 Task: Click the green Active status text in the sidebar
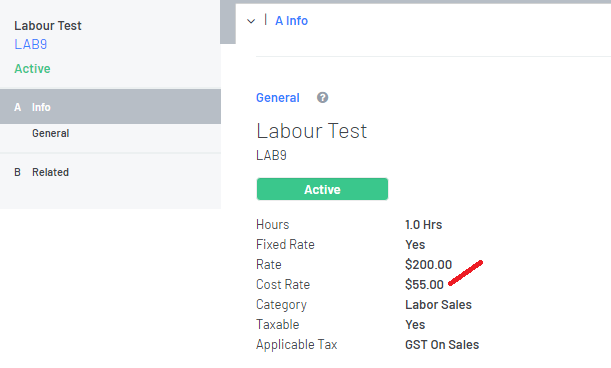click(x=32, y=69)
